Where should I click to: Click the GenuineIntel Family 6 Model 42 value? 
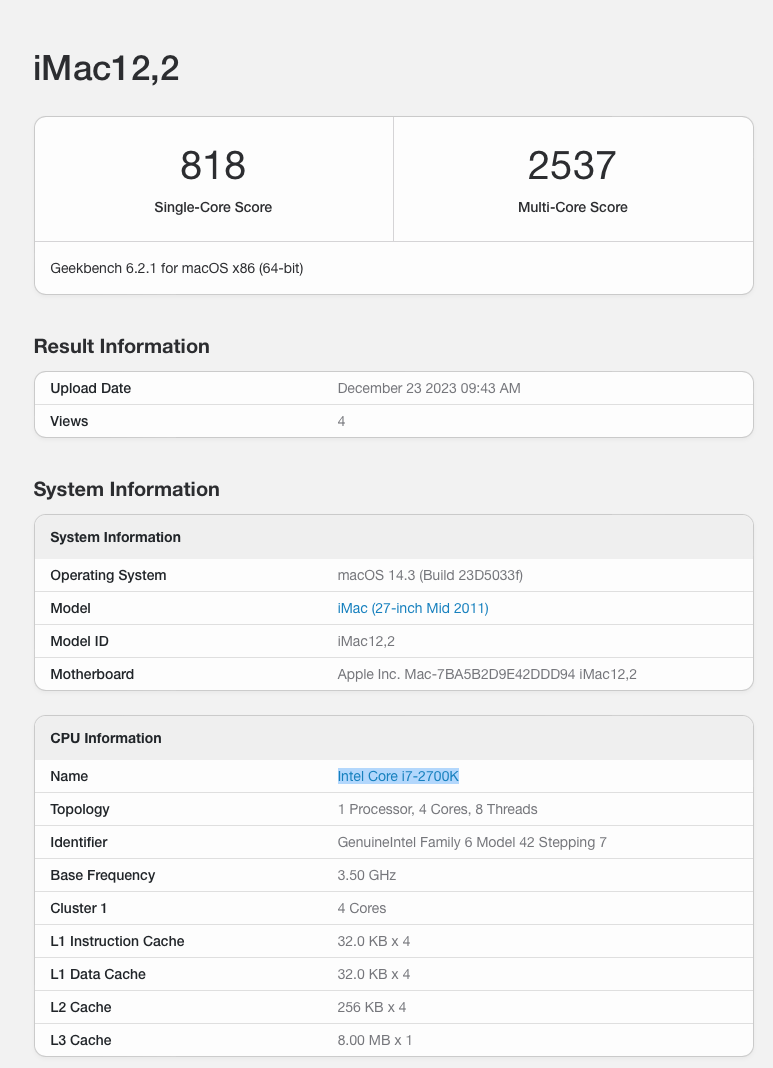pos(472,843)
